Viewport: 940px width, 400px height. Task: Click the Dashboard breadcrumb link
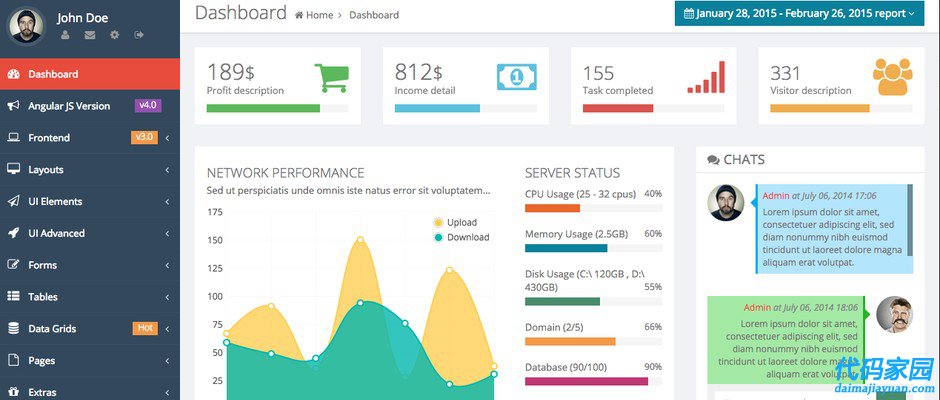point(374,16)
